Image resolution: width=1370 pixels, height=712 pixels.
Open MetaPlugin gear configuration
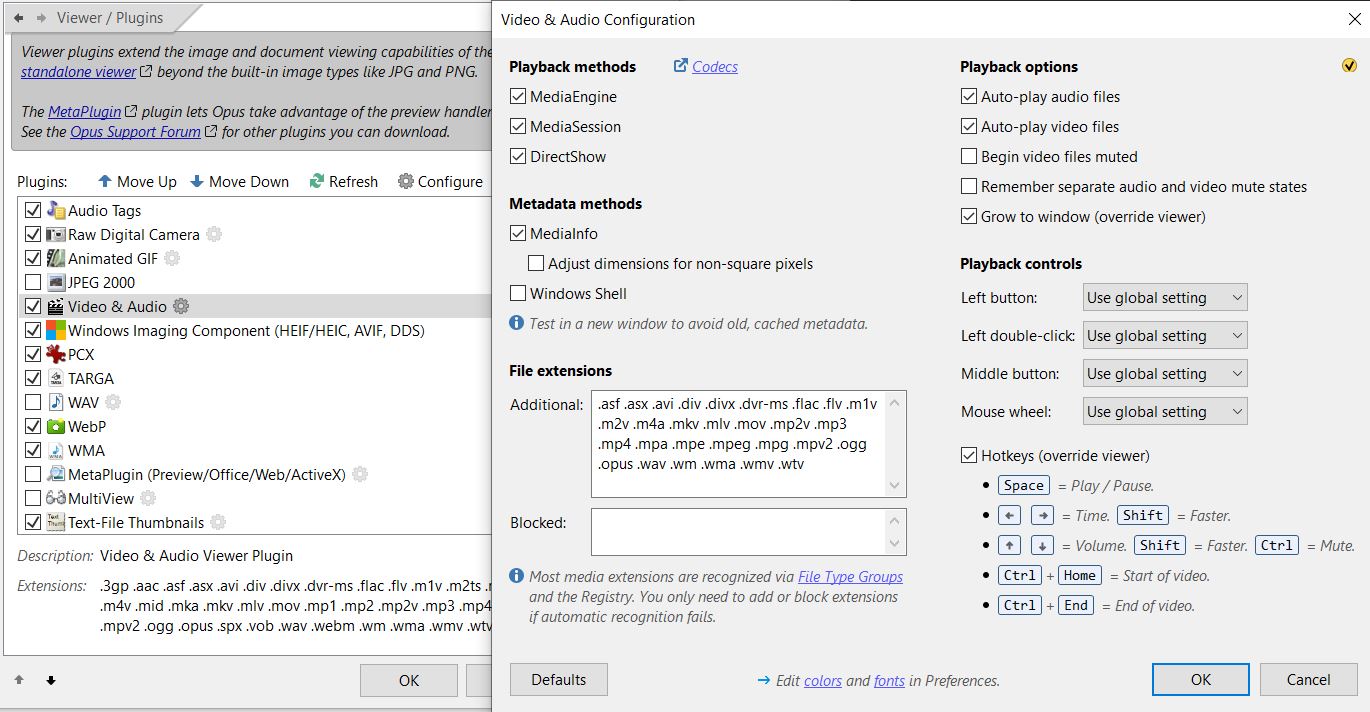[360, 474]
